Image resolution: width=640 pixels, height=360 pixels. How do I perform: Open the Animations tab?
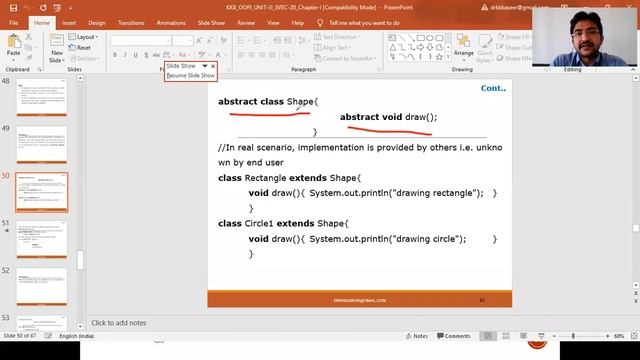(x=171, y=23)
